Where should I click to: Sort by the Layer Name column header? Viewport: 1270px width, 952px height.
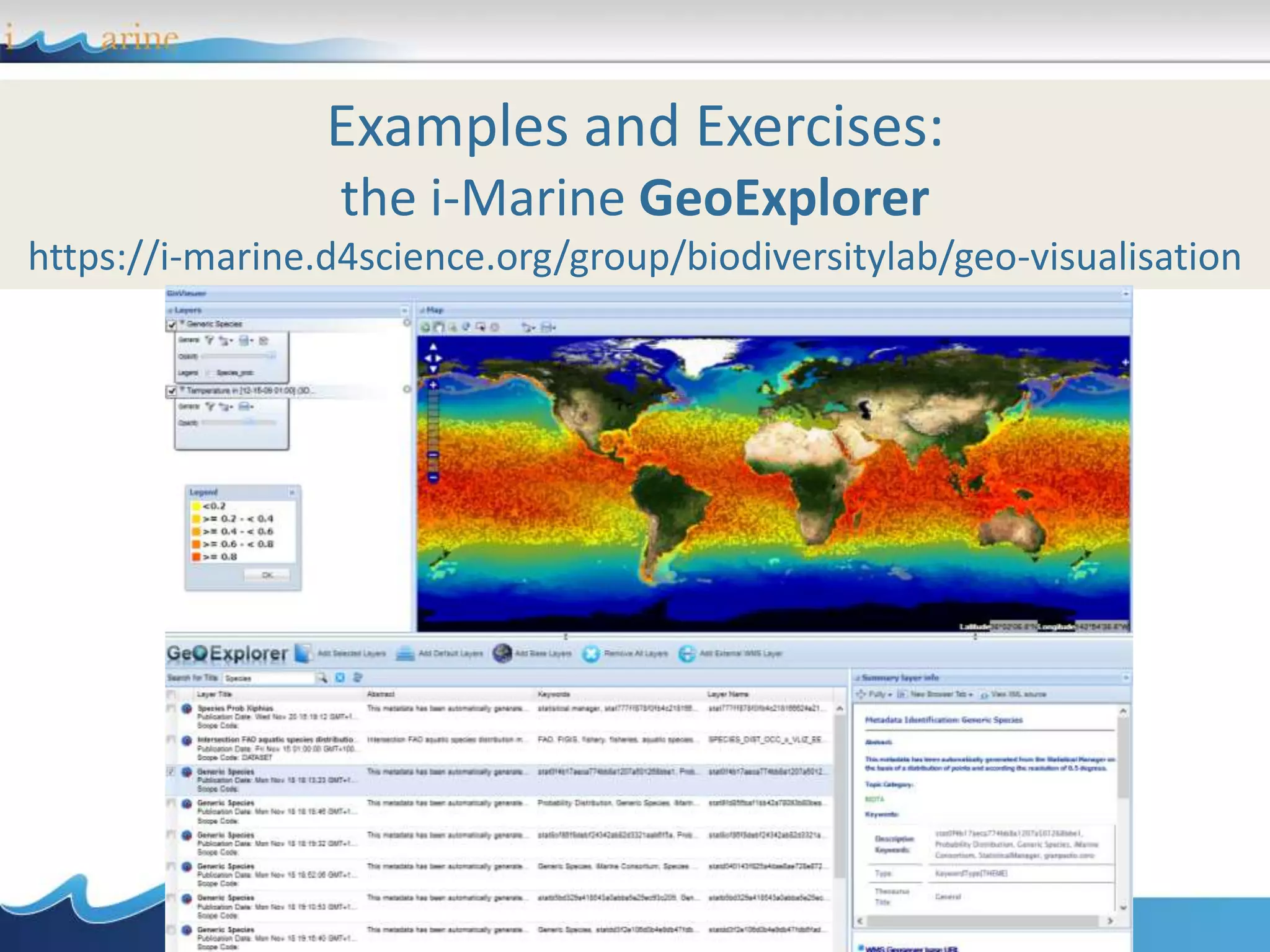click(x=727, y=694)
